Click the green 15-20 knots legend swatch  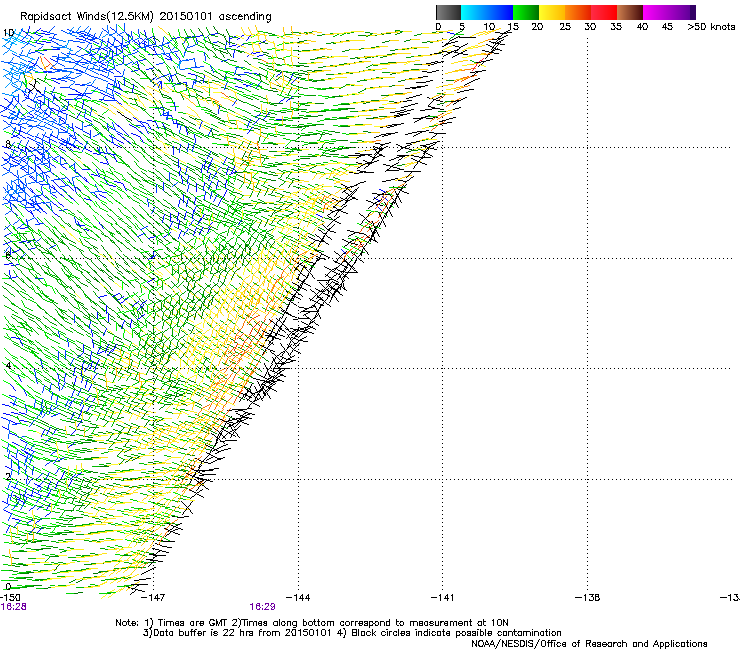pos(526,12)
